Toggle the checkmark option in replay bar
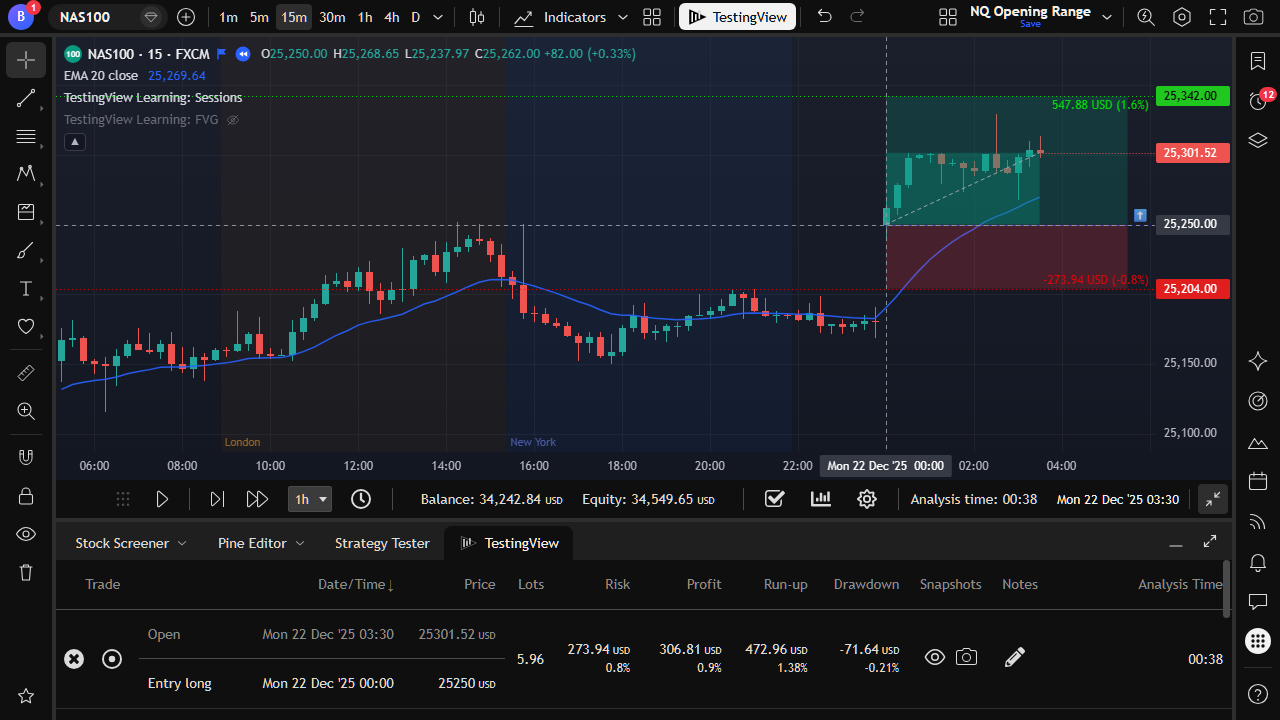1280x720 pixels. click(x=774, y=499)
